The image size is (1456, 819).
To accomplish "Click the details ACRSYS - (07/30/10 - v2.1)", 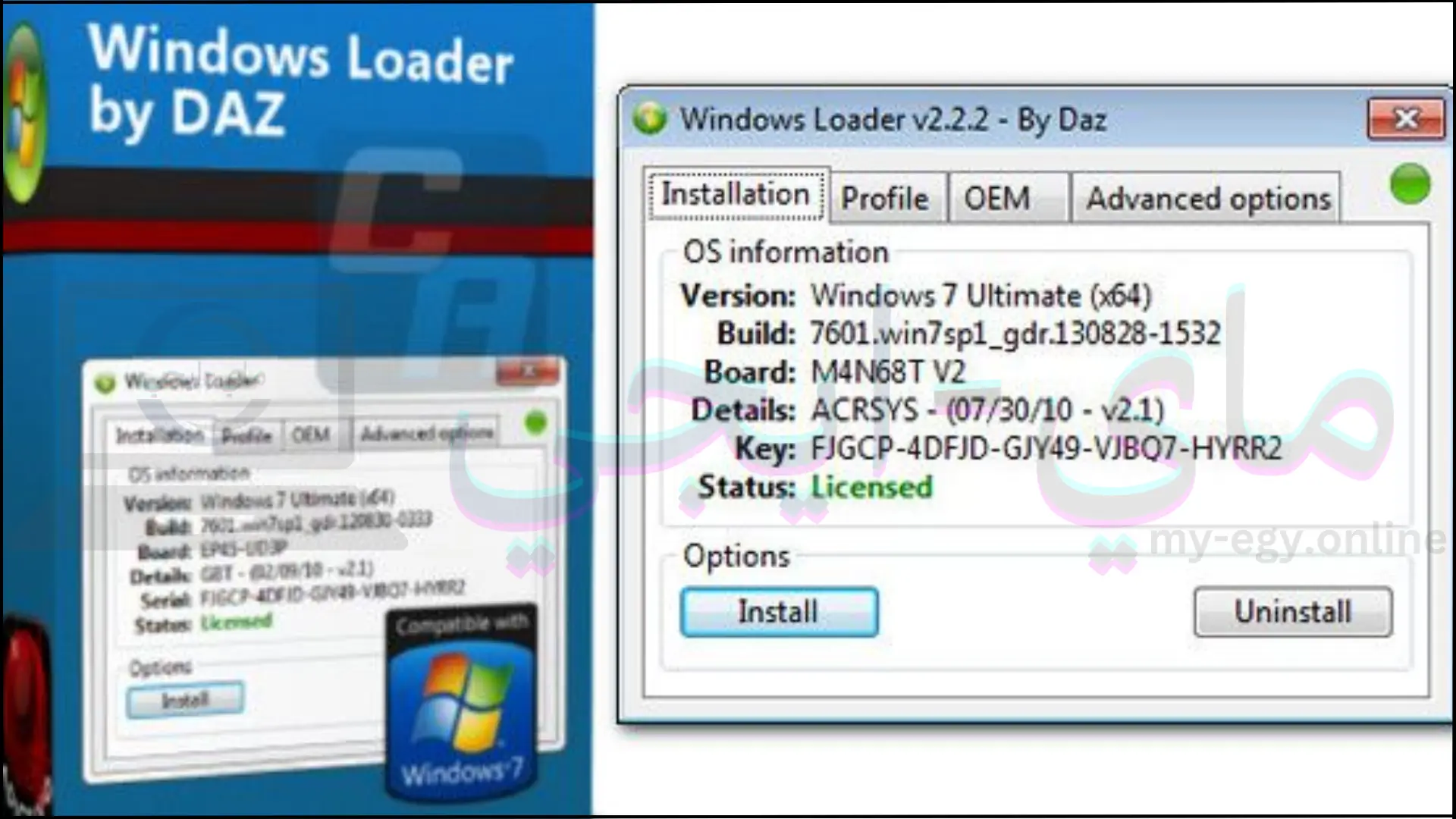I will pyautogui.click(x=987, y=410).
